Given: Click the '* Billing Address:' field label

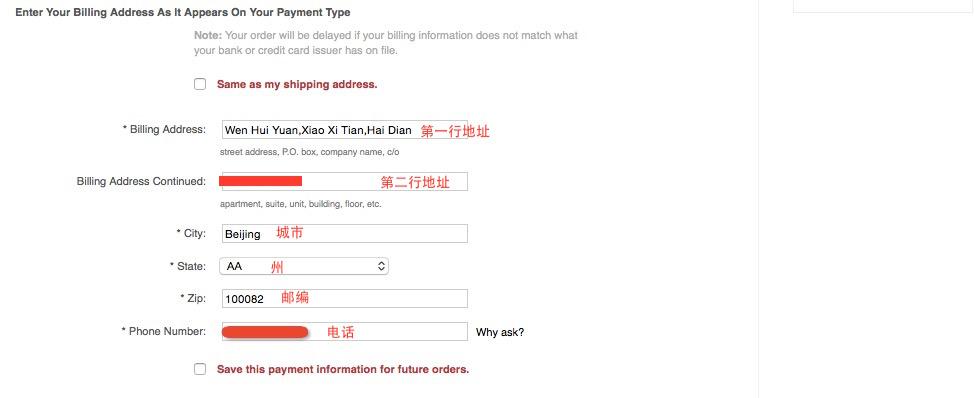Looking at the screenshot, I should point(164,129).
